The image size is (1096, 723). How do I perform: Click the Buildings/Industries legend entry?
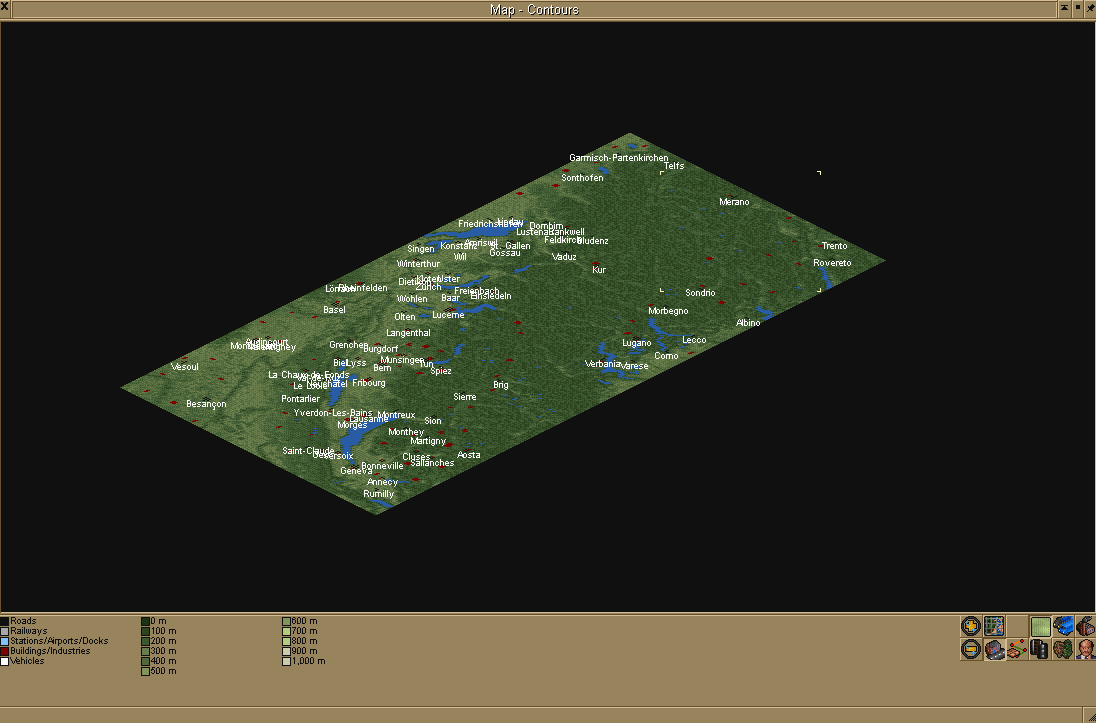point(45,651)
